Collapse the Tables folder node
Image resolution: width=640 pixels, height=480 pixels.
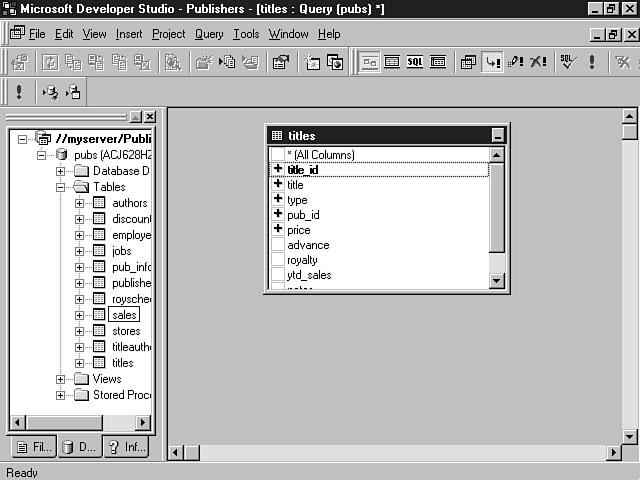coord(61,187)
